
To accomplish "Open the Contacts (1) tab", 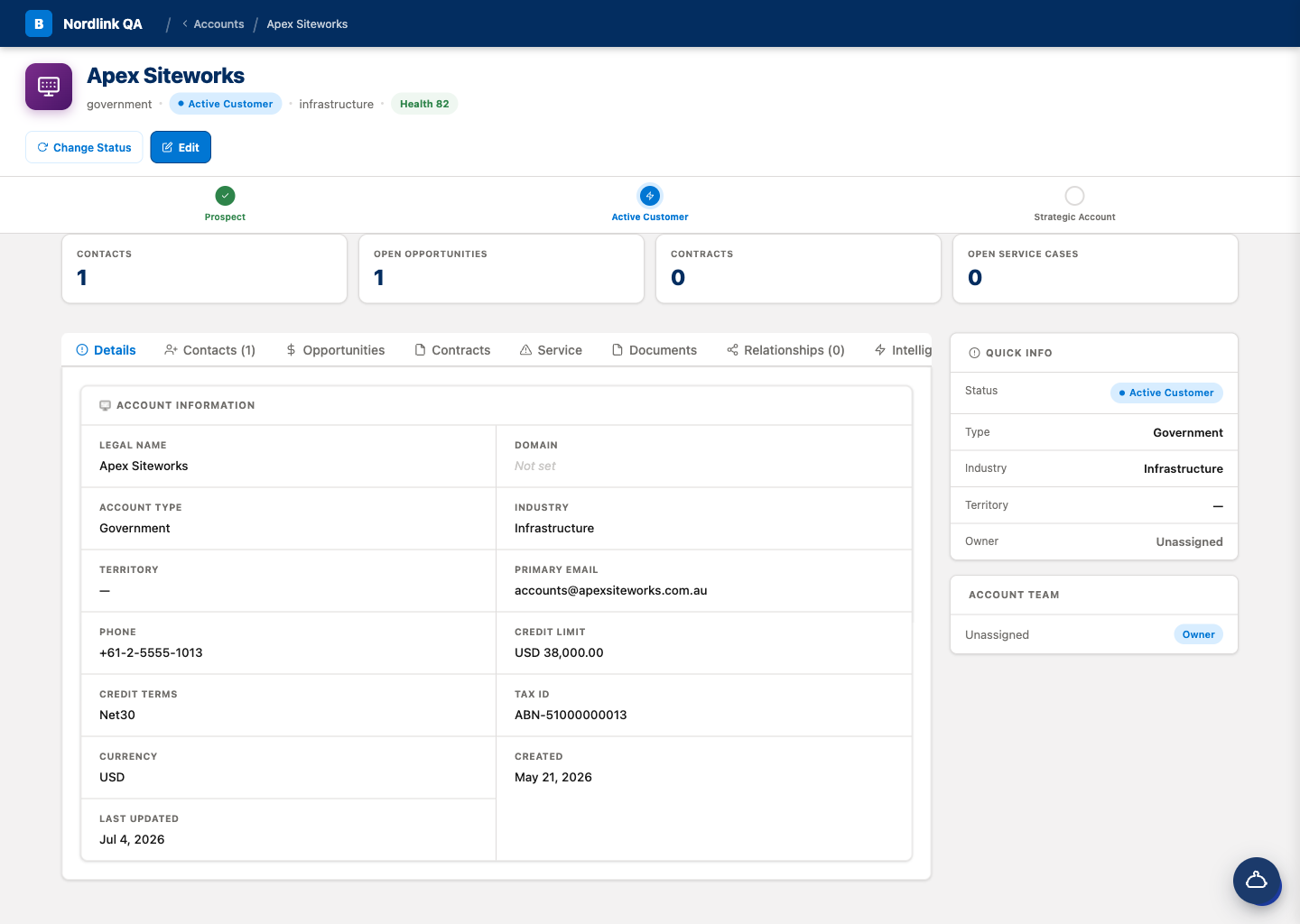I will coord(209,350).
